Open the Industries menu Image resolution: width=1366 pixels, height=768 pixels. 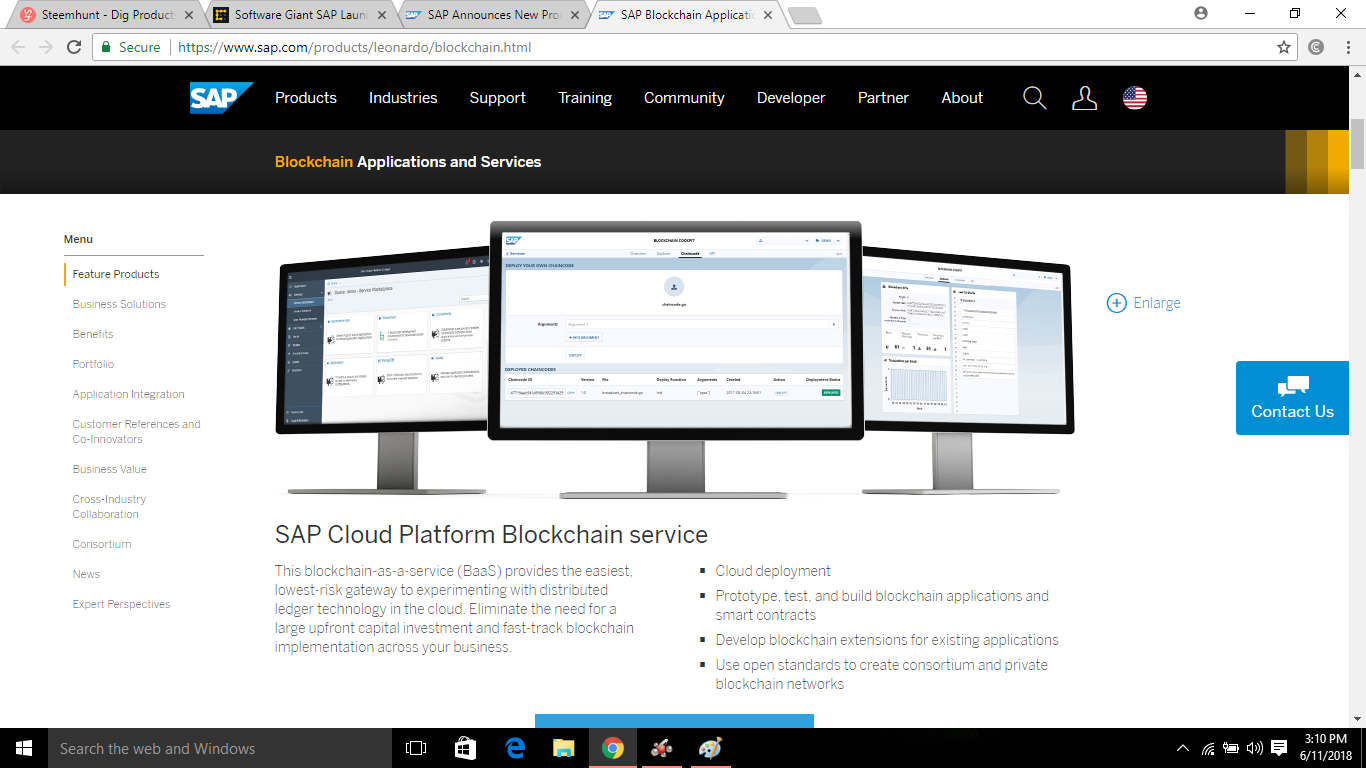pos(403,98)
